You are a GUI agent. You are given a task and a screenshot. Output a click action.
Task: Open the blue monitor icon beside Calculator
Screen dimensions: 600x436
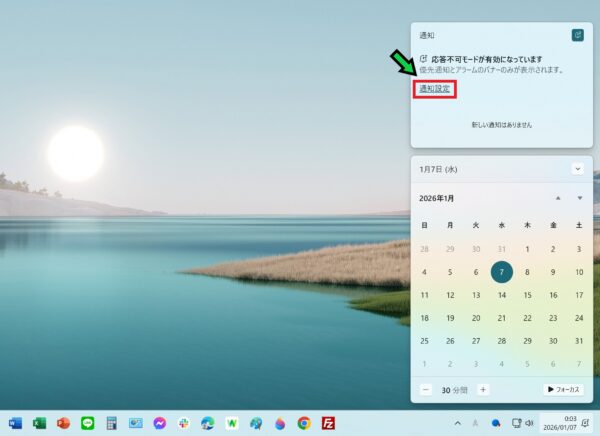click(x=136, y=423)
